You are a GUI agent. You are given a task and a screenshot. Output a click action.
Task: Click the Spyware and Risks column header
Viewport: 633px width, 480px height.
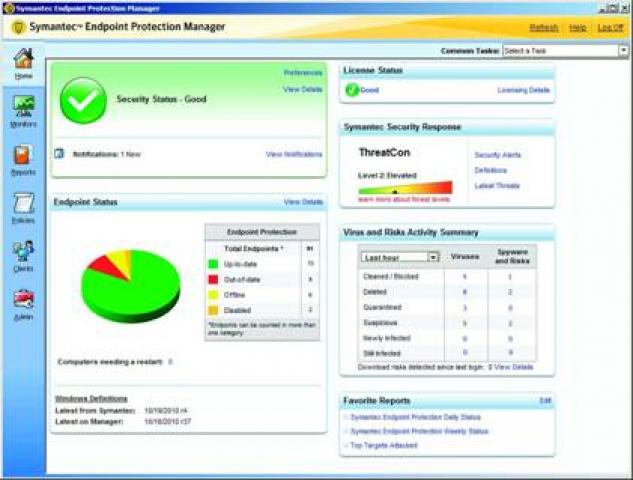tap(512, 256)
